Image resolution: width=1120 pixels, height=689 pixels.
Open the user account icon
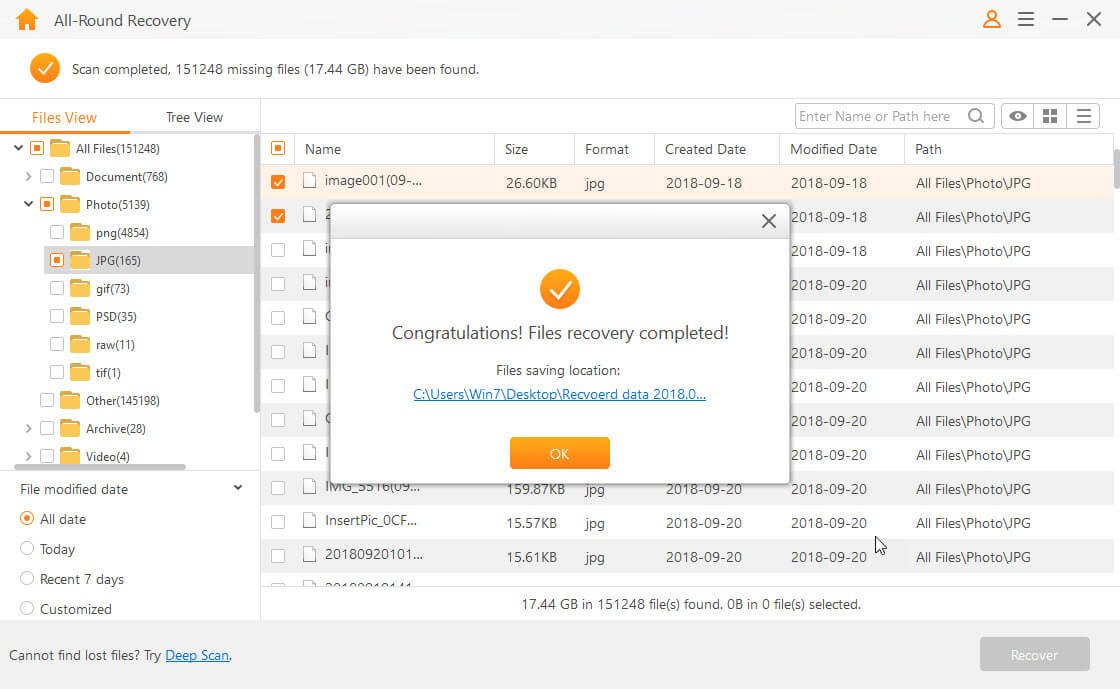click(991, 19)
